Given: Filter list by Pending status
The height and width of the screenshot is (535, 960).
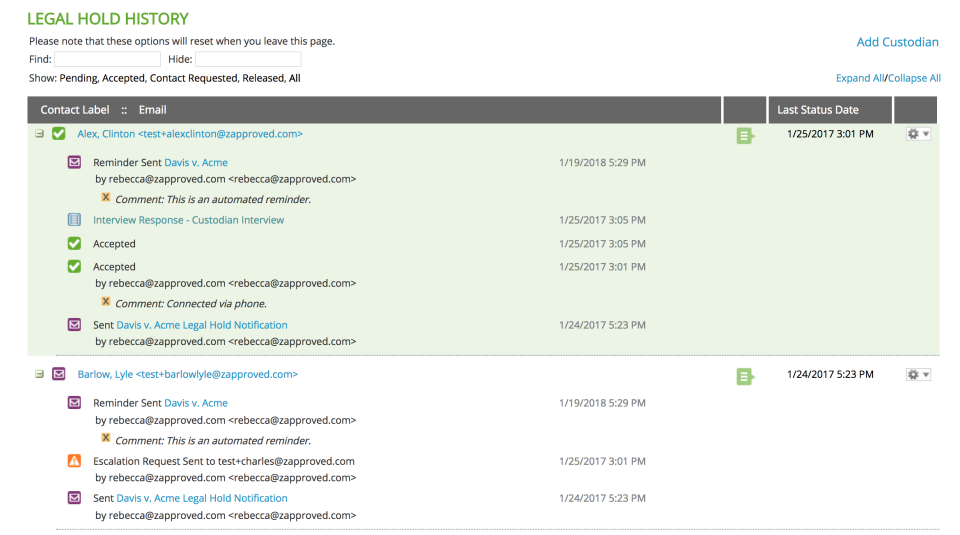Looking at the screenshot, I should [78, 78].
